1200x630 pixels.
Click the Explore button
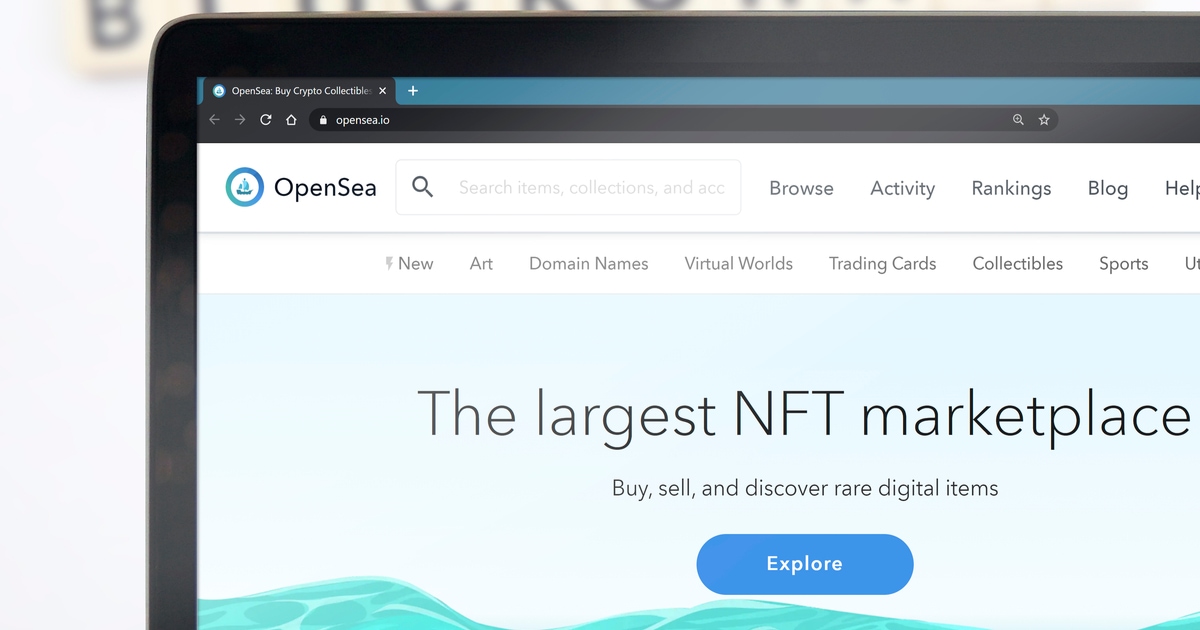click(805, 564)
